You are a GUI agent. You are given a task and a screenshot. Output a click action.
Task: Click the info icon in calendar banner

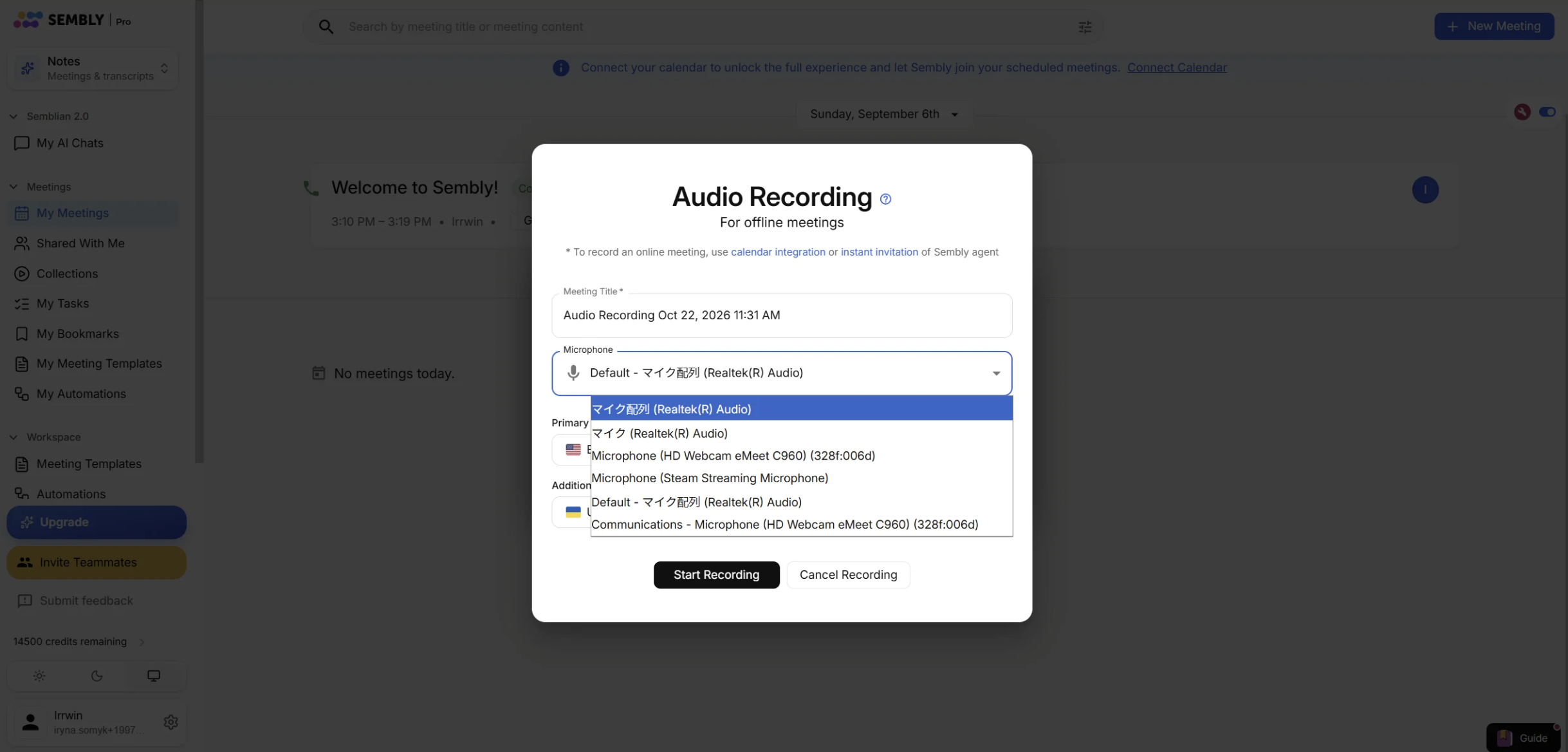pos(560,68)
